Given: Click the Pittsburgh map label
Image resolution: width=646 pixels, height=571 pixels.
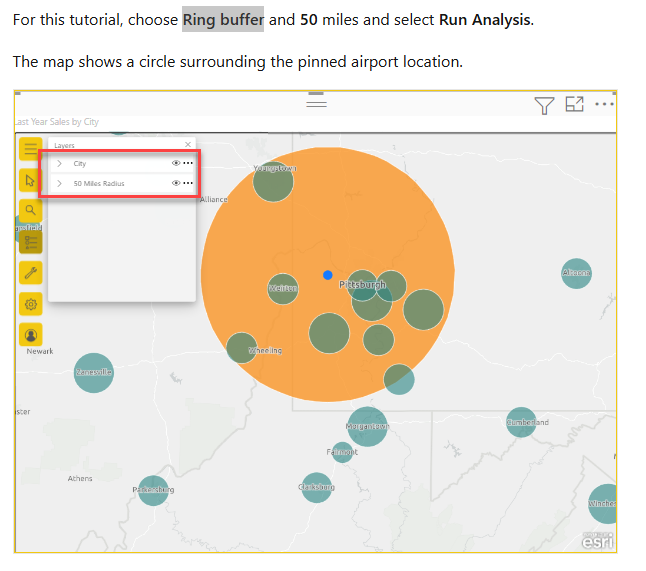Looking at the screenshot, I should [x=362, y=285].
